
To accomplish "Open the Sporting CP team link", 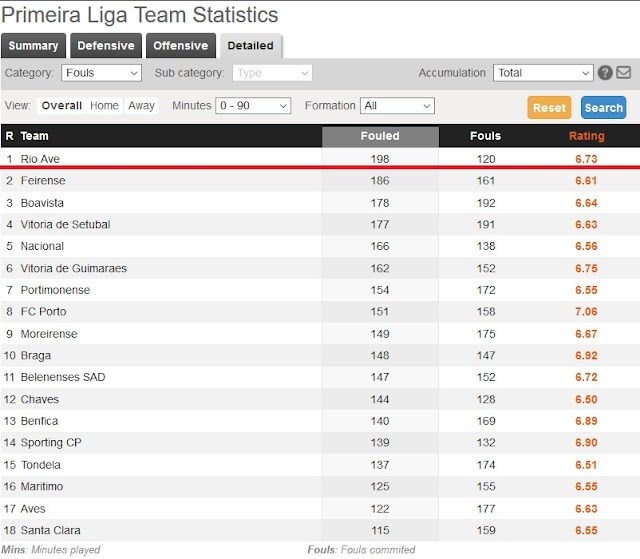I will (x=51, y=443).
